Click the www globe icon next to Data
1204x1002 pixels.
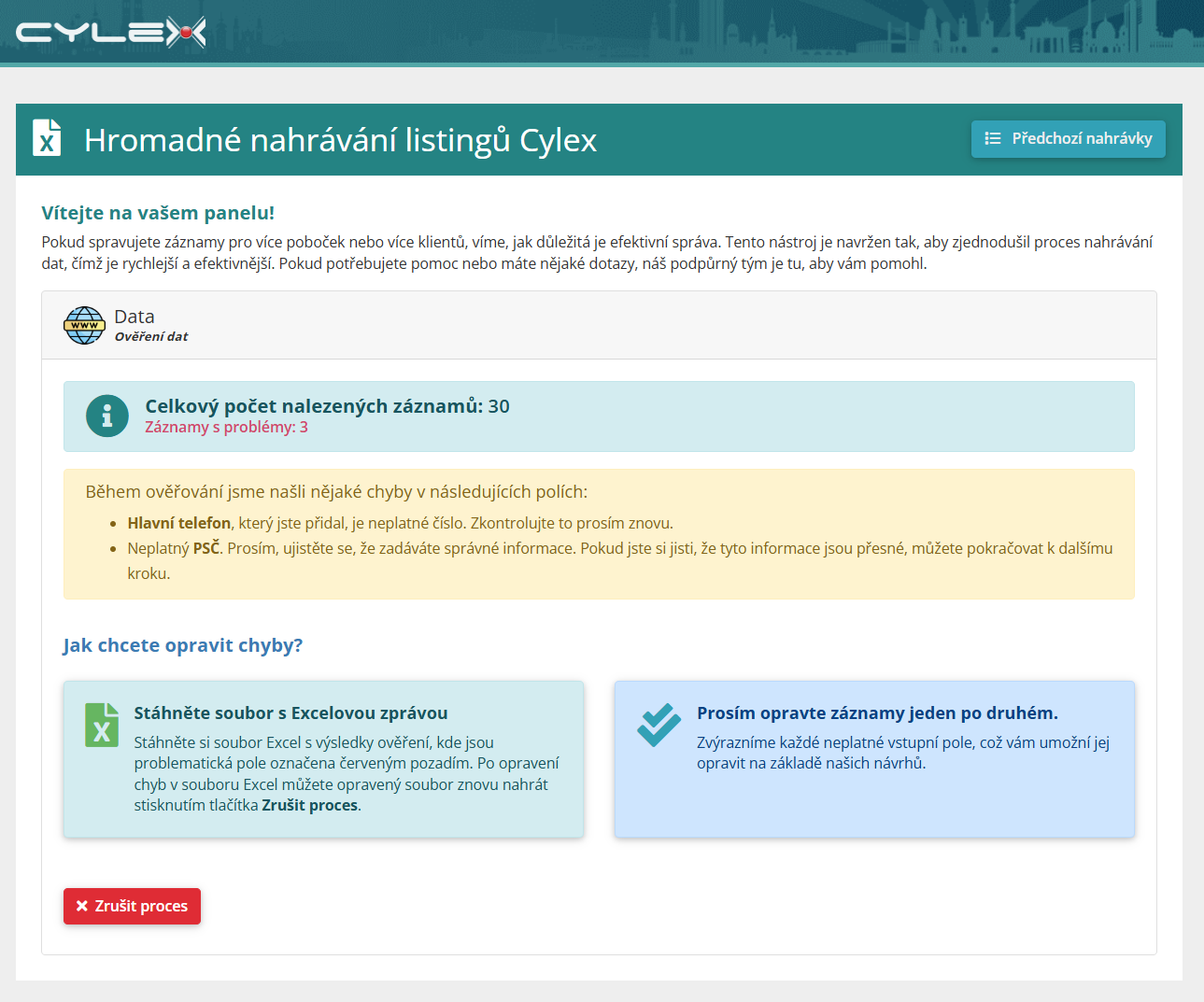pyautogui.click(x=84, y=325)
